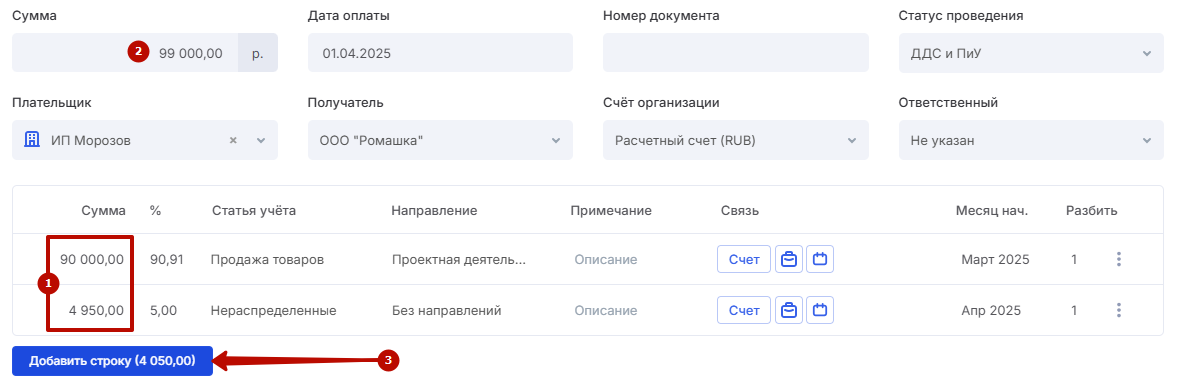The width and height of the screenshot is (1180, 391).
Task: Open the Счёт организации dropdown
Action: click(x=735, y=141)
